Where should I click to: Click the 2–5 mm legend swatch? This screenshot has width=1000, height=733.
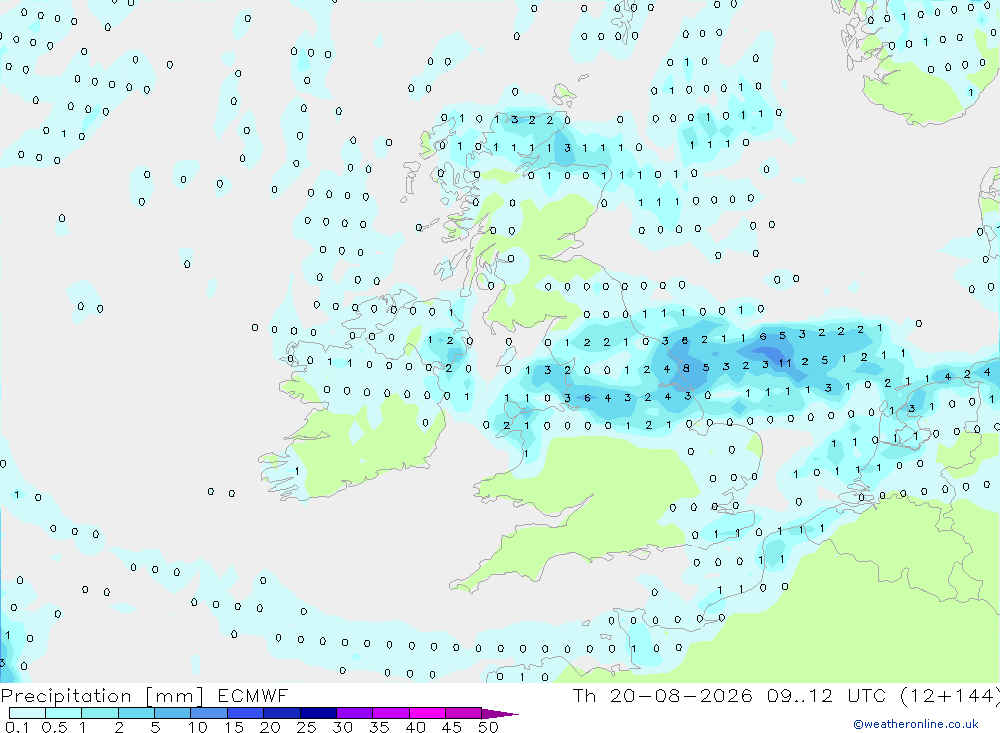pyautogui.click(x=136, y=713)
